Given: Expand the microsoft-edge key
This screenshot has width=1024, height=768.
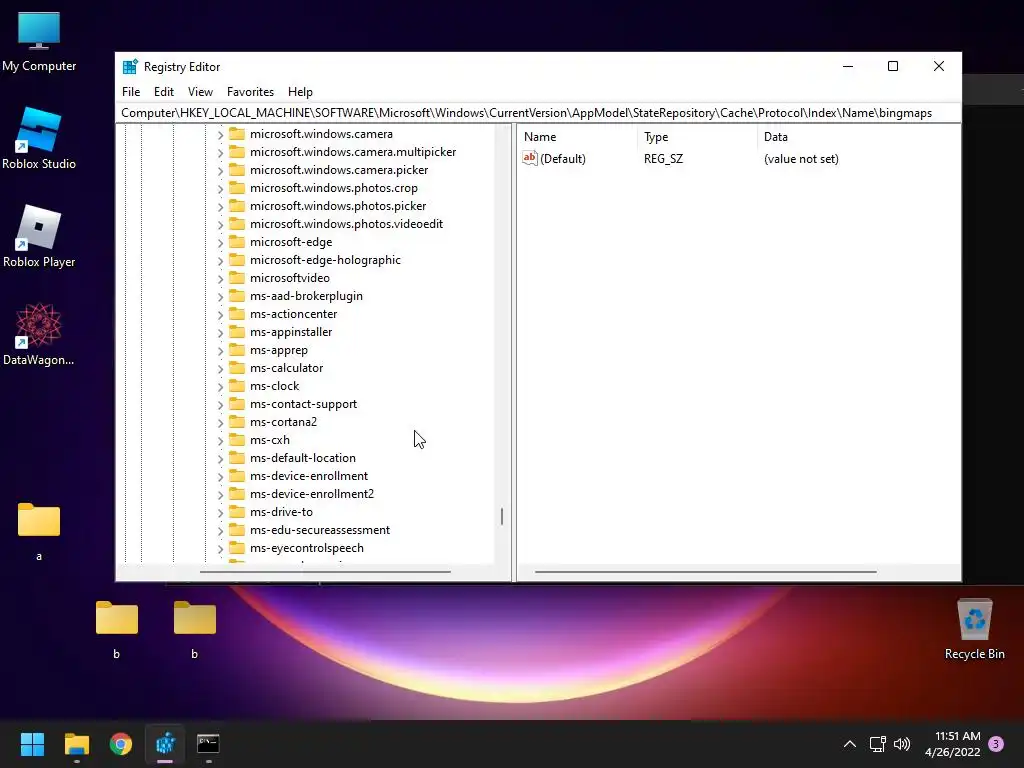Looking at the screenshot, I should 220,242.
